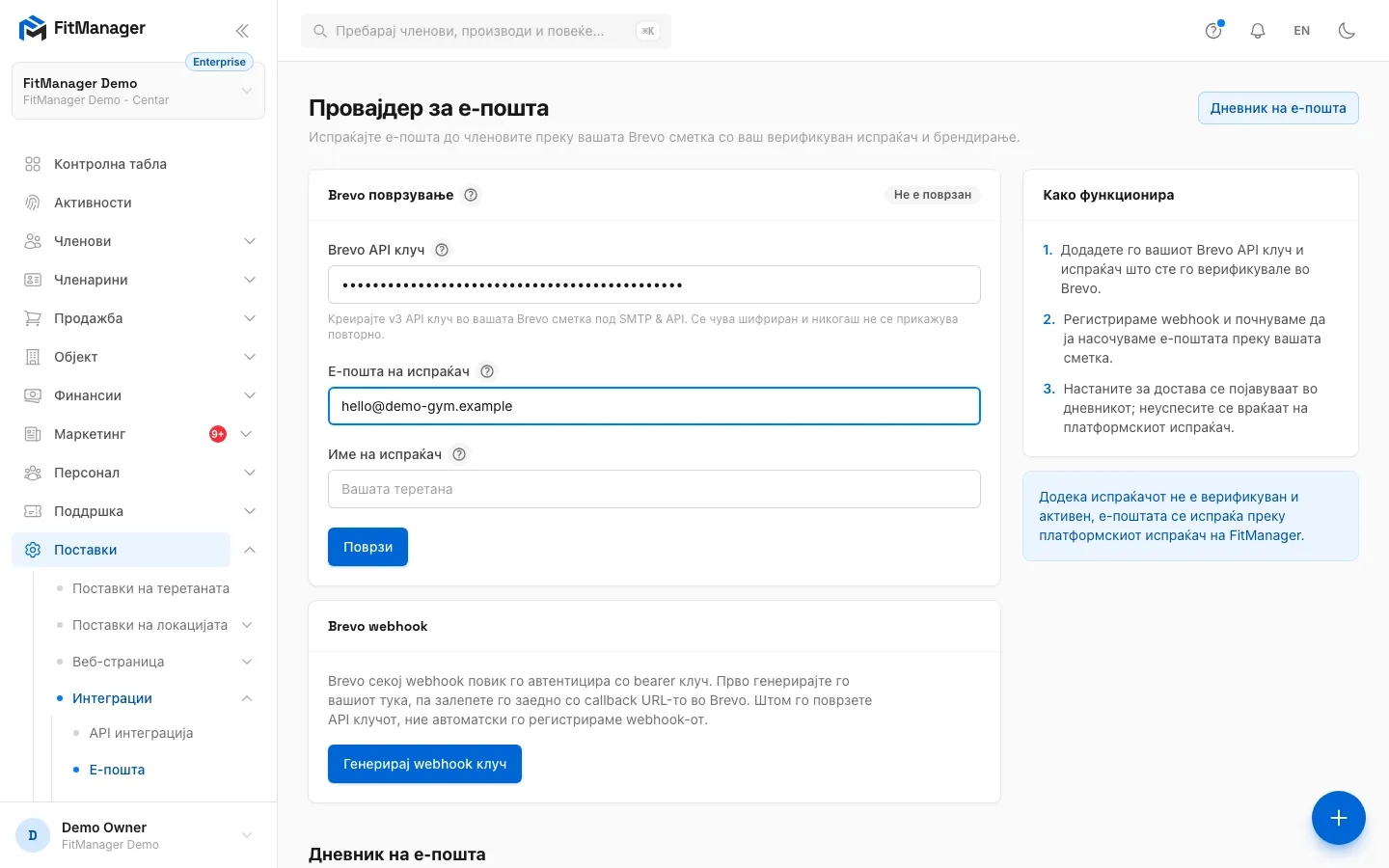The width and height of the screenshot is (1389, 868).
Task: Open the FitManager Demo organization dropdown
Action: pyautogui.click(x=138, y=91)
